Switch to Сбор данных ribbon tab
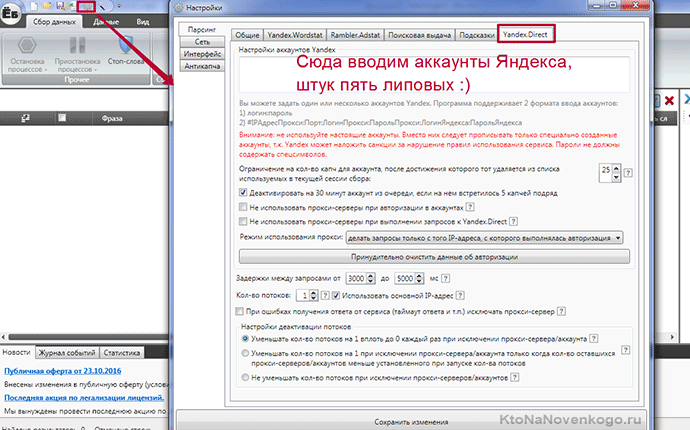Image resolution: width=690 pixels, height=430 pixels. click(54, 22)
